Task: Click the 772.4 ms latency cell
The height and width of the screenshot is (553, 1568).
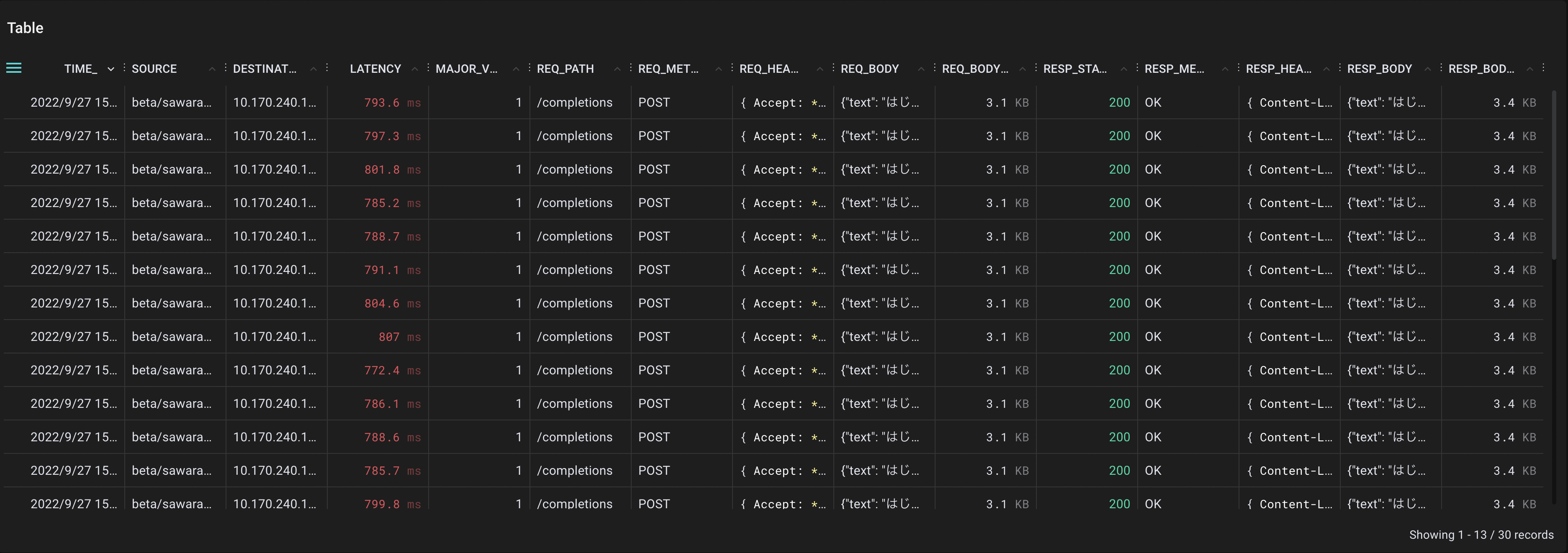Action: [392, 371]
